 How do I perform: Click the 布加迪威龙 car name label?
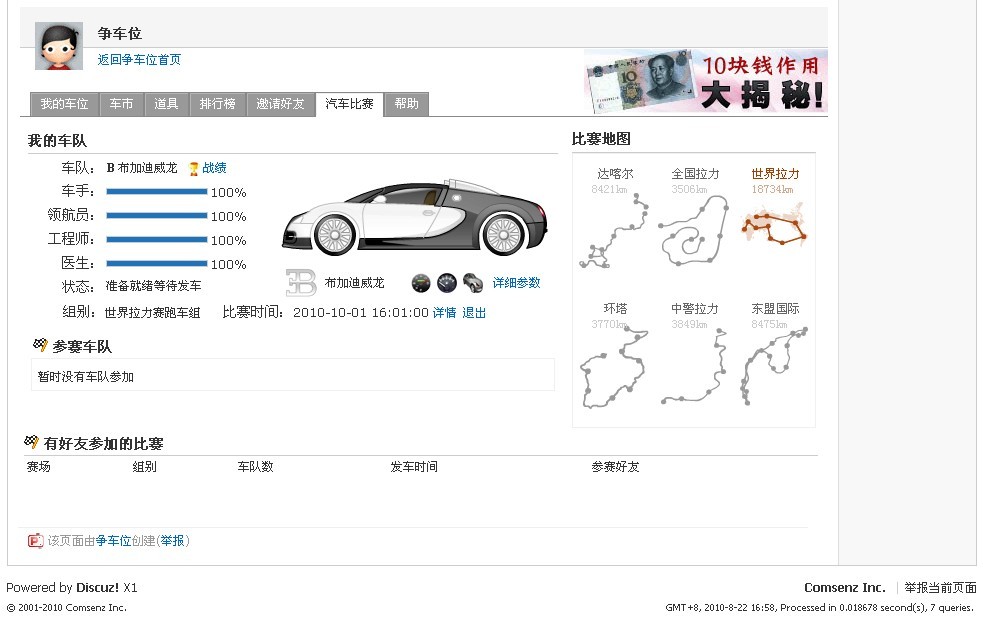coord(354,283)
